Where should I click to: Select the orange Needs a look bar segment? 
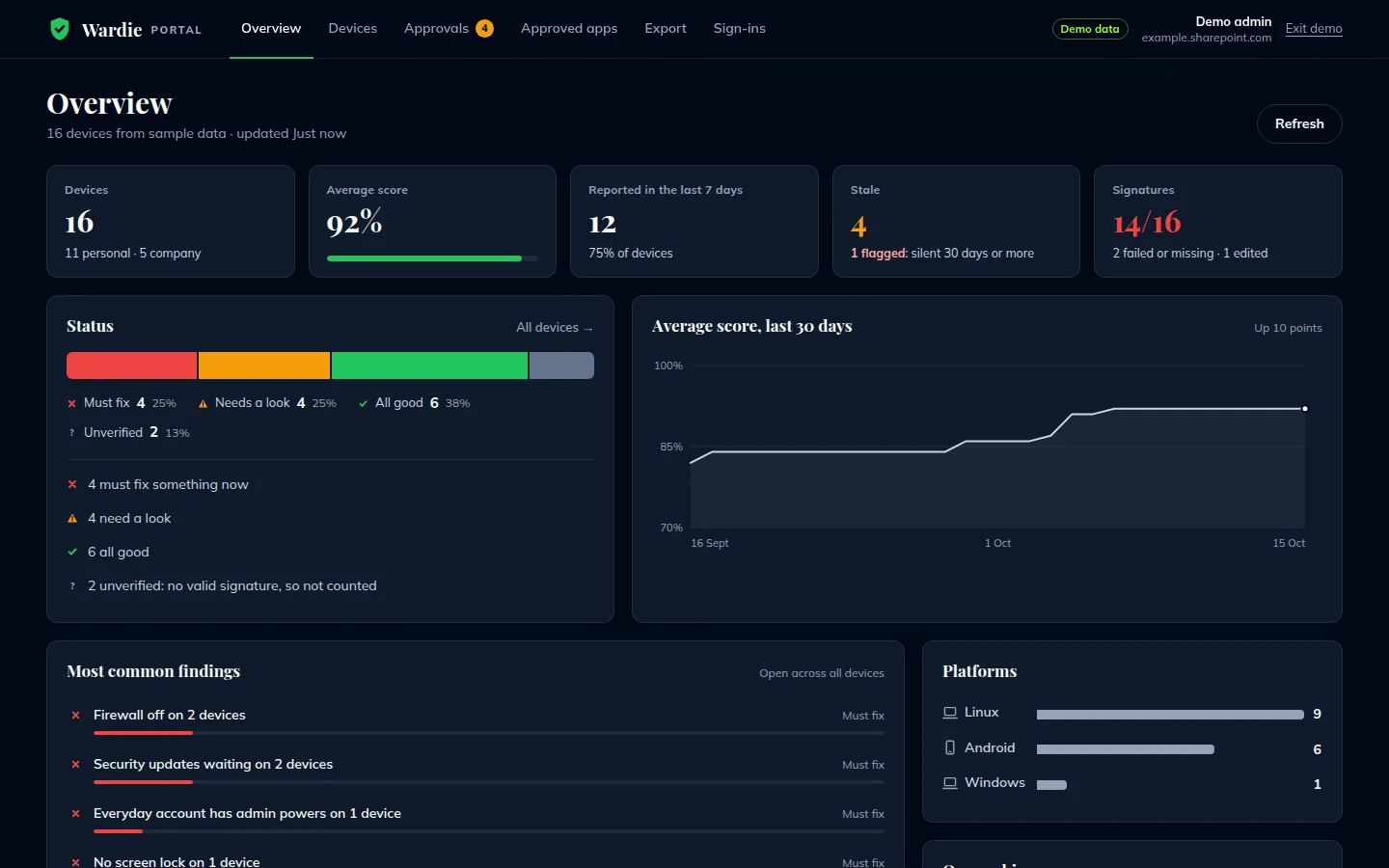(x=264, y=366)
